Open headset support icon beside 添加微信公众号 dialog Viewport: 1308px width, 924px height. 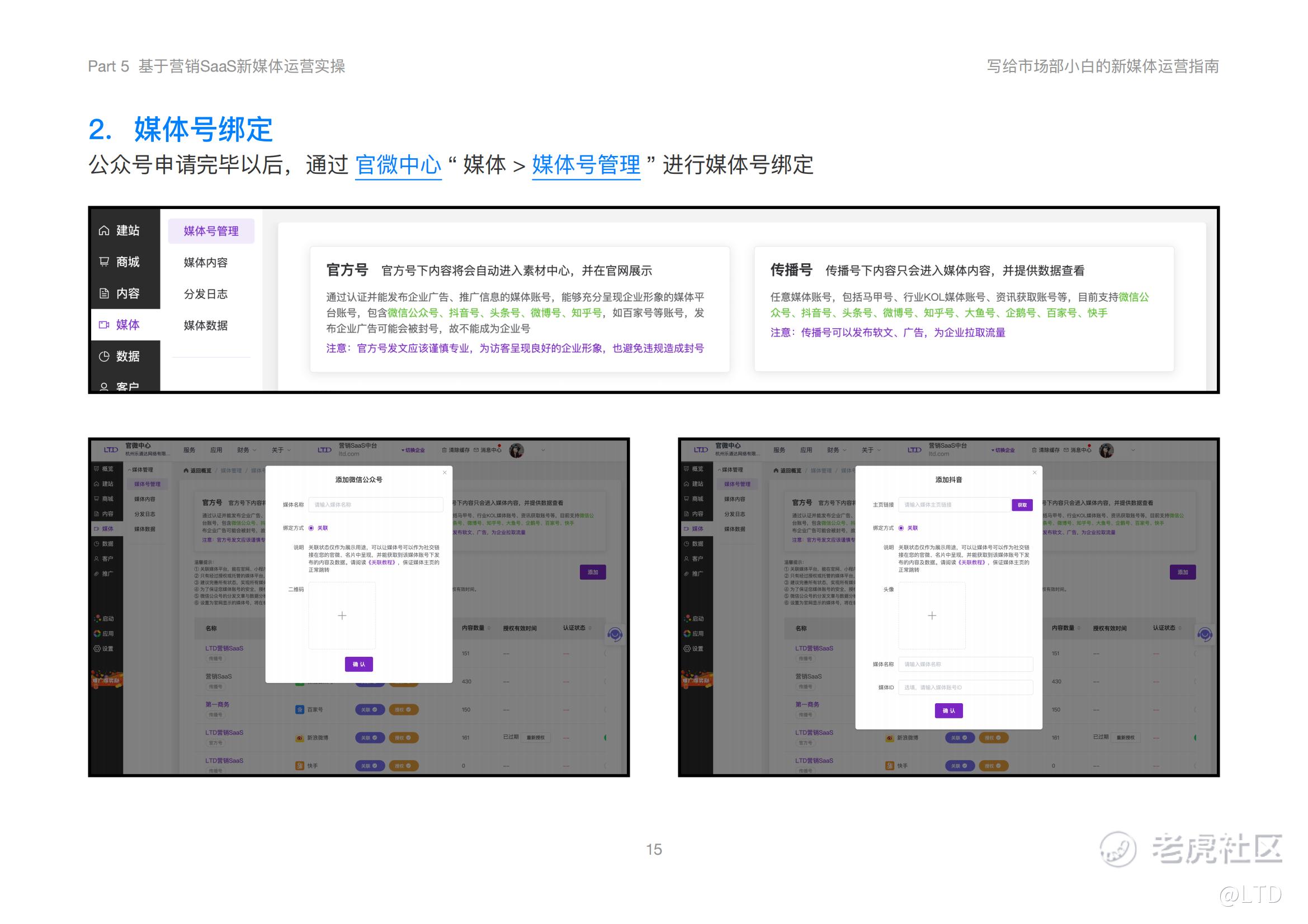pyautogui.click(x=615, y=634)
